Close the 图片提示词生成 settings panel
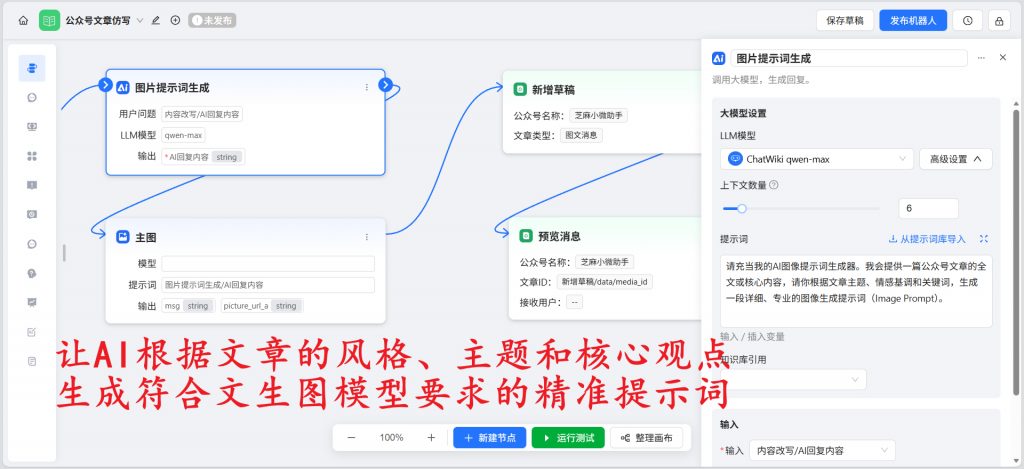Image resolution: width=1024 pixels, height=469 pixels. point(1003,57)
